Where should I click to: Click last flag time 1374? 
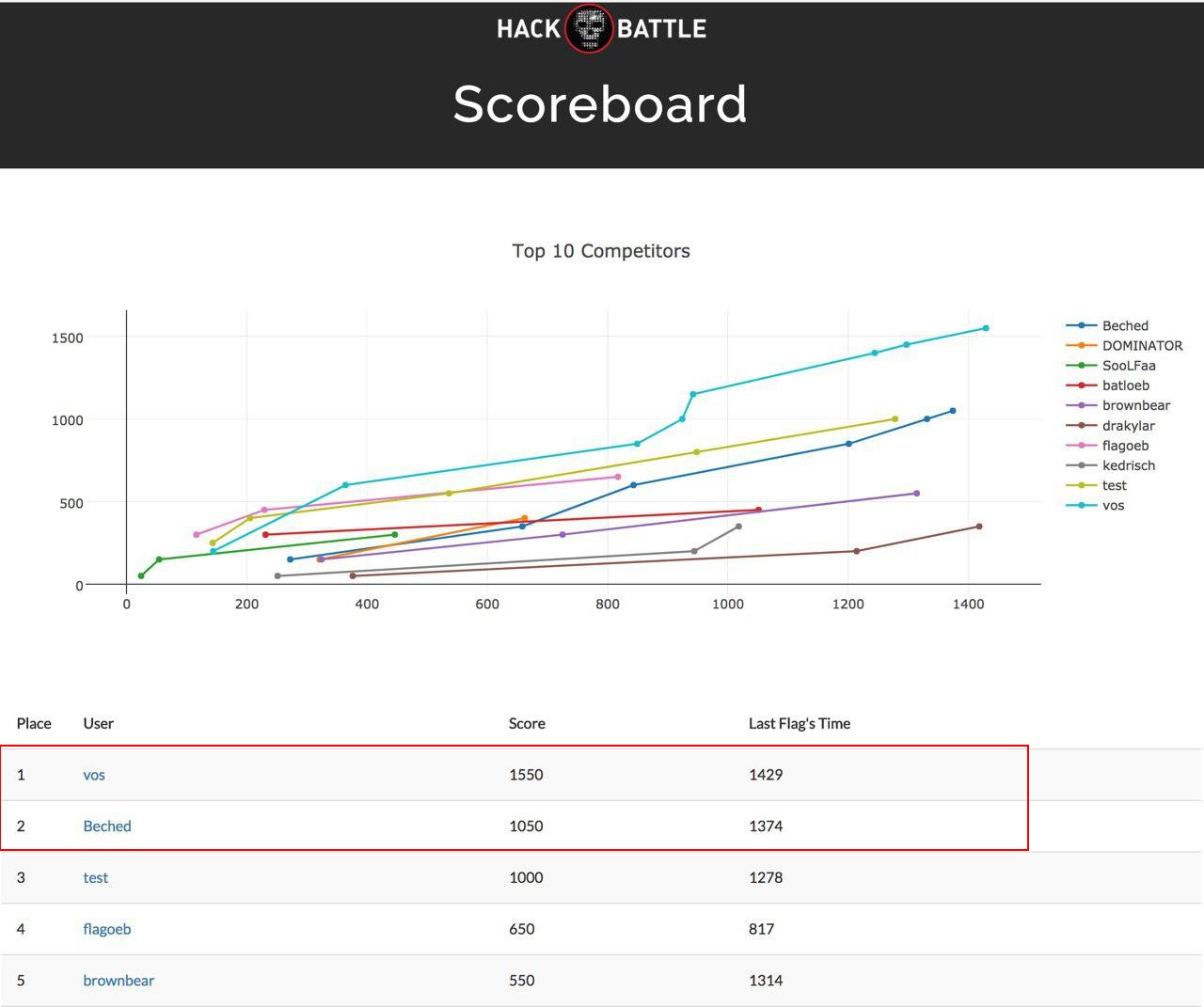(766, 826)
